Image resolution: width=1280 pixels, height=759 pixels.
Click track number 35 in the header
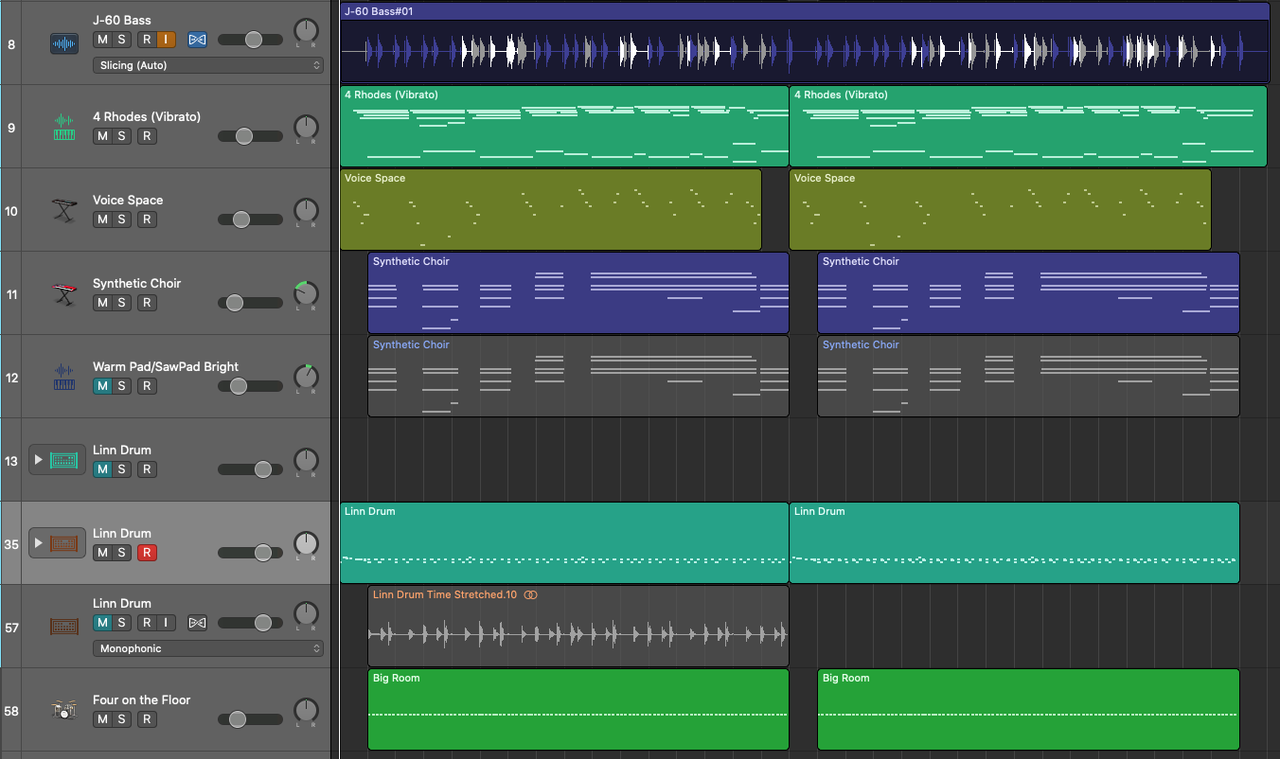[x=11, y=544]
